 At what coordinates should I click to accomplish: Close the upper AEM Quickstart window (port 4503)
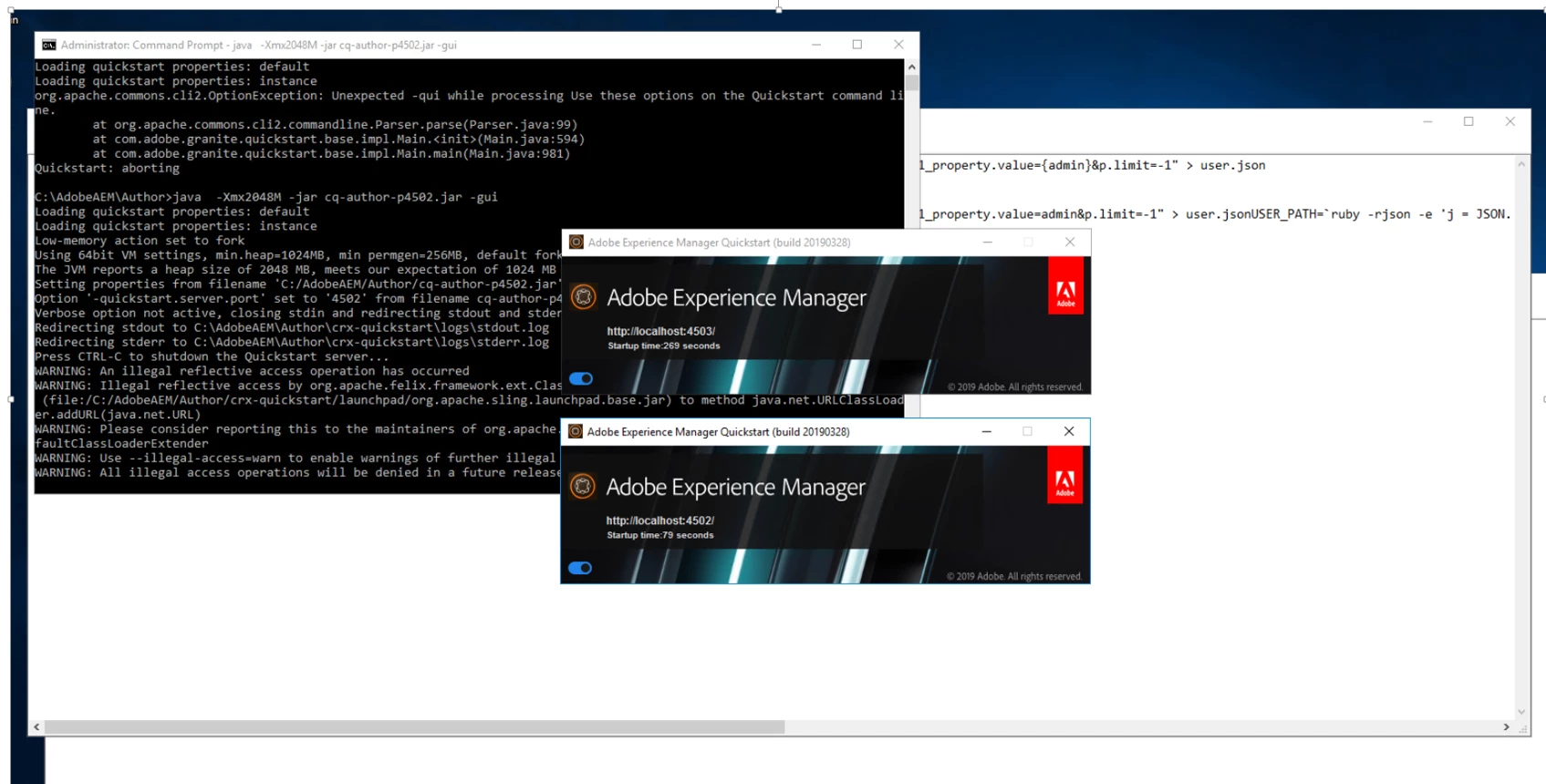click(1070, 242)
